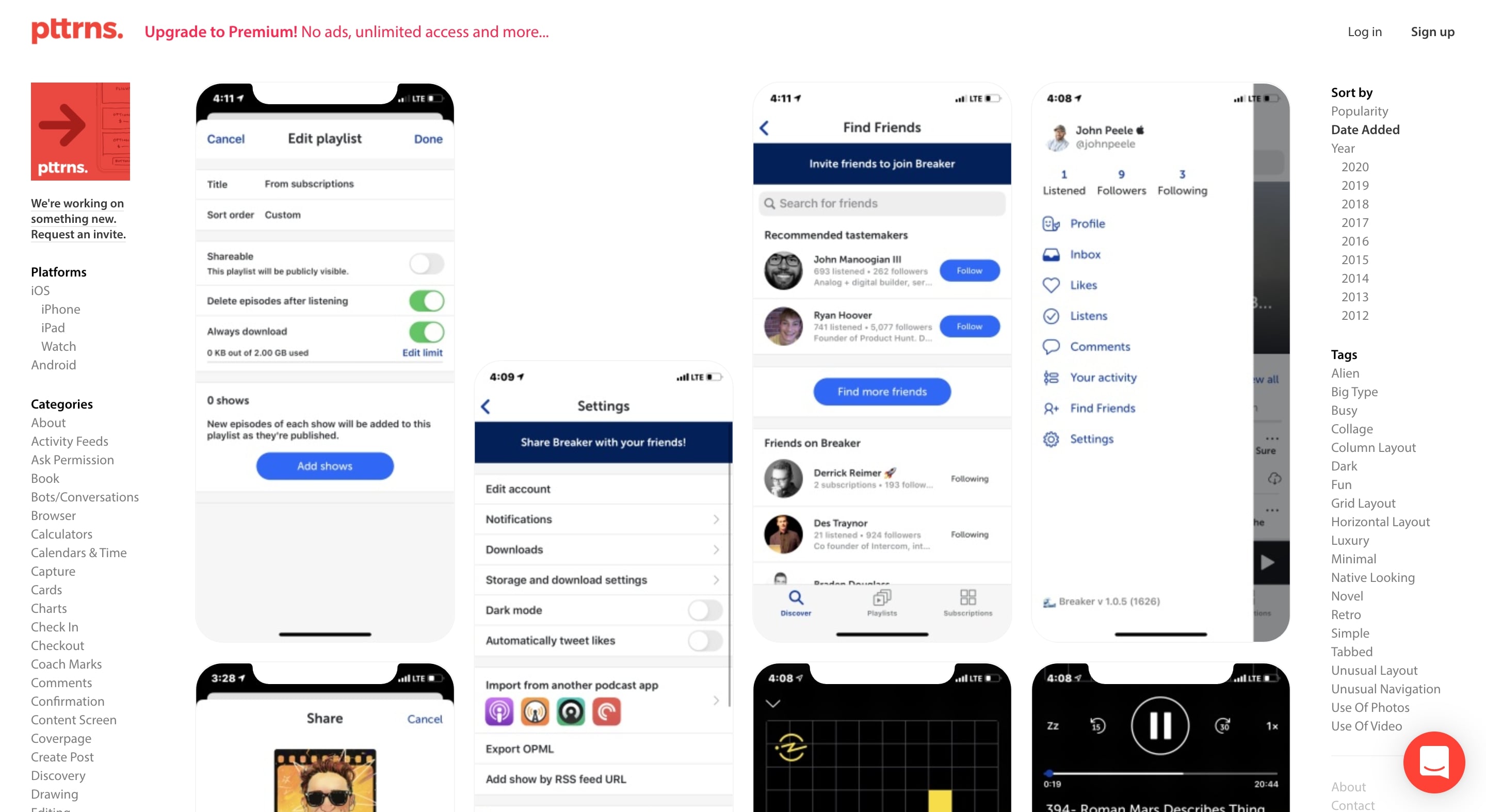Click the Inbox icon in sidebar
Viewport: 1486px width, 812px height.
1051,253
